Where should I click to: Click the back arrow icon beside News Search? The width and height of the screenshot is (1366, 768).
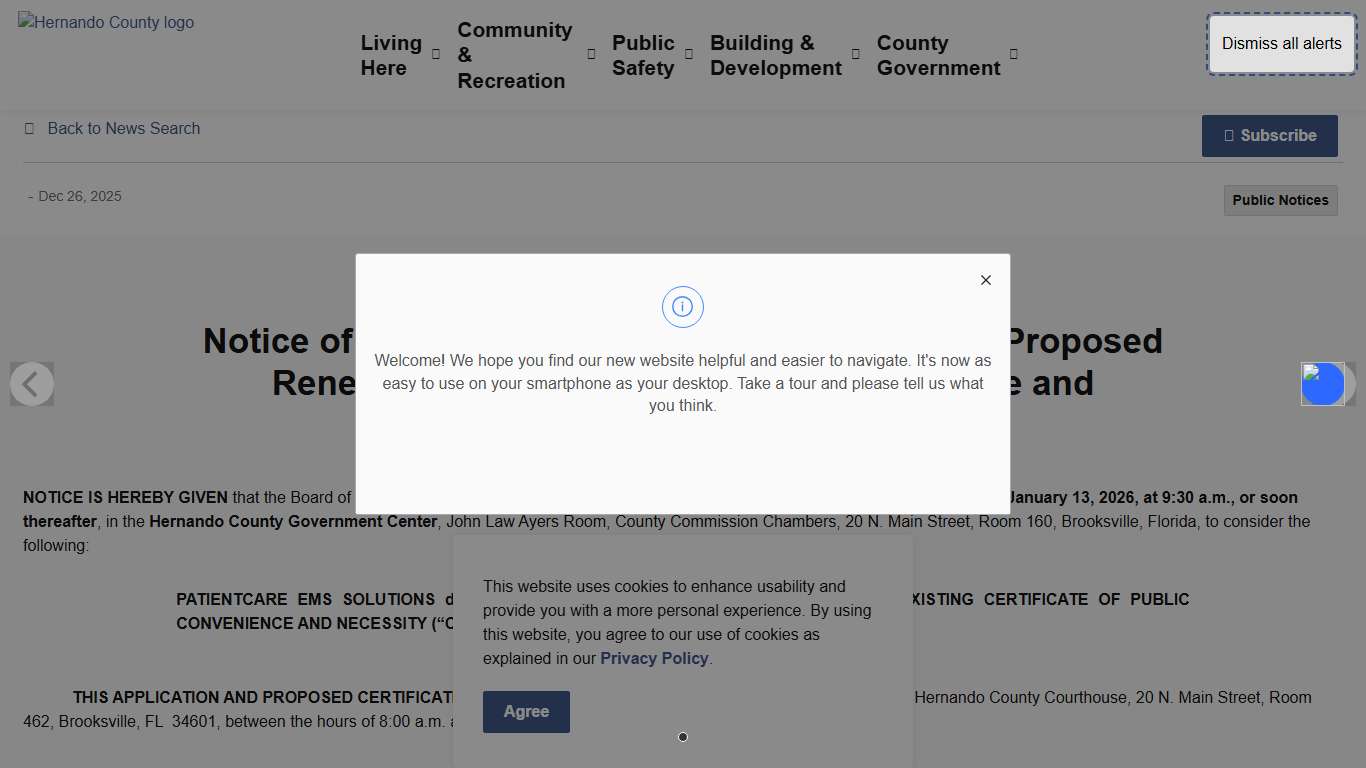coord(29,128)
